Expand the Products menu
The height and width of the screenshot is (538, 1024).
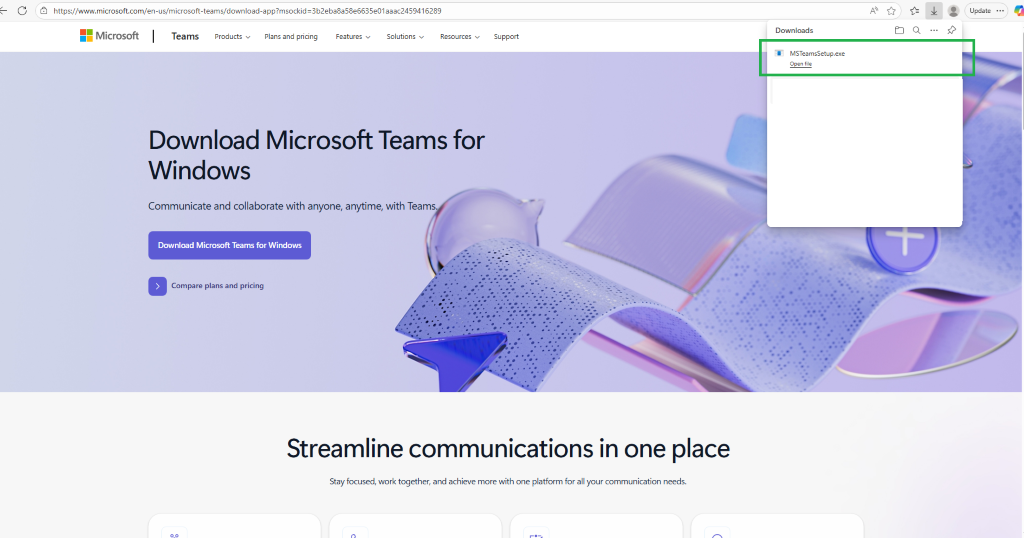pos(232,37)
